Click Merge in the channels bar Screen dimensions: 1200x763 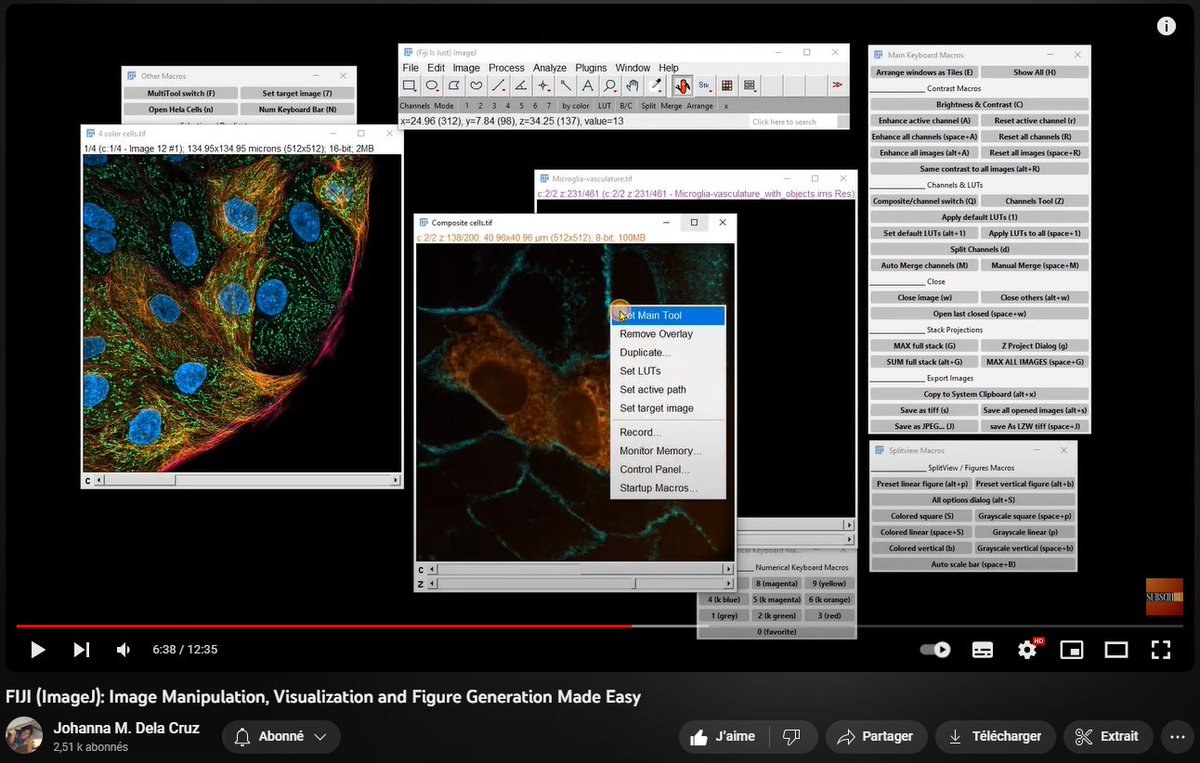(672, 105)
